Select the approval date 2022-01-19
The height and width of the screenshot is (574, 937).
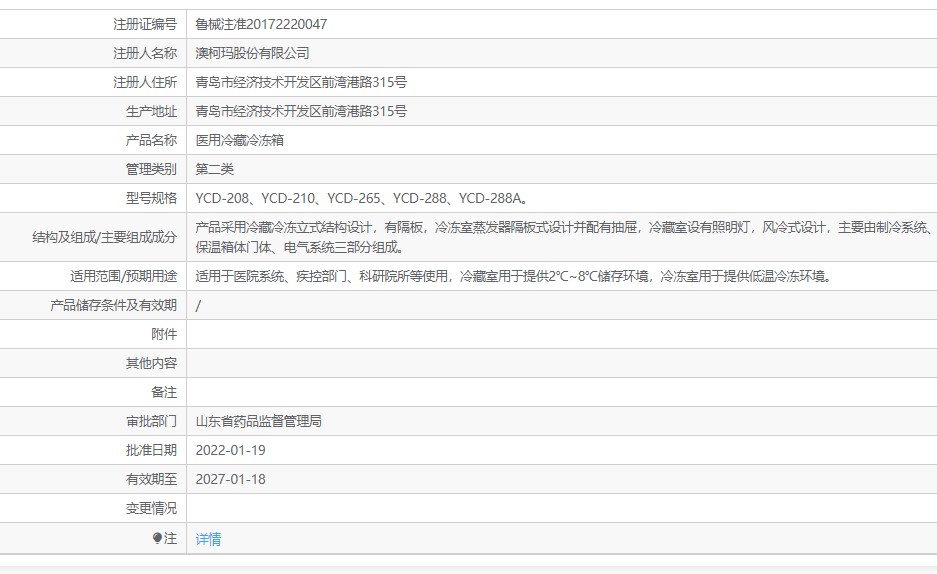231,450
